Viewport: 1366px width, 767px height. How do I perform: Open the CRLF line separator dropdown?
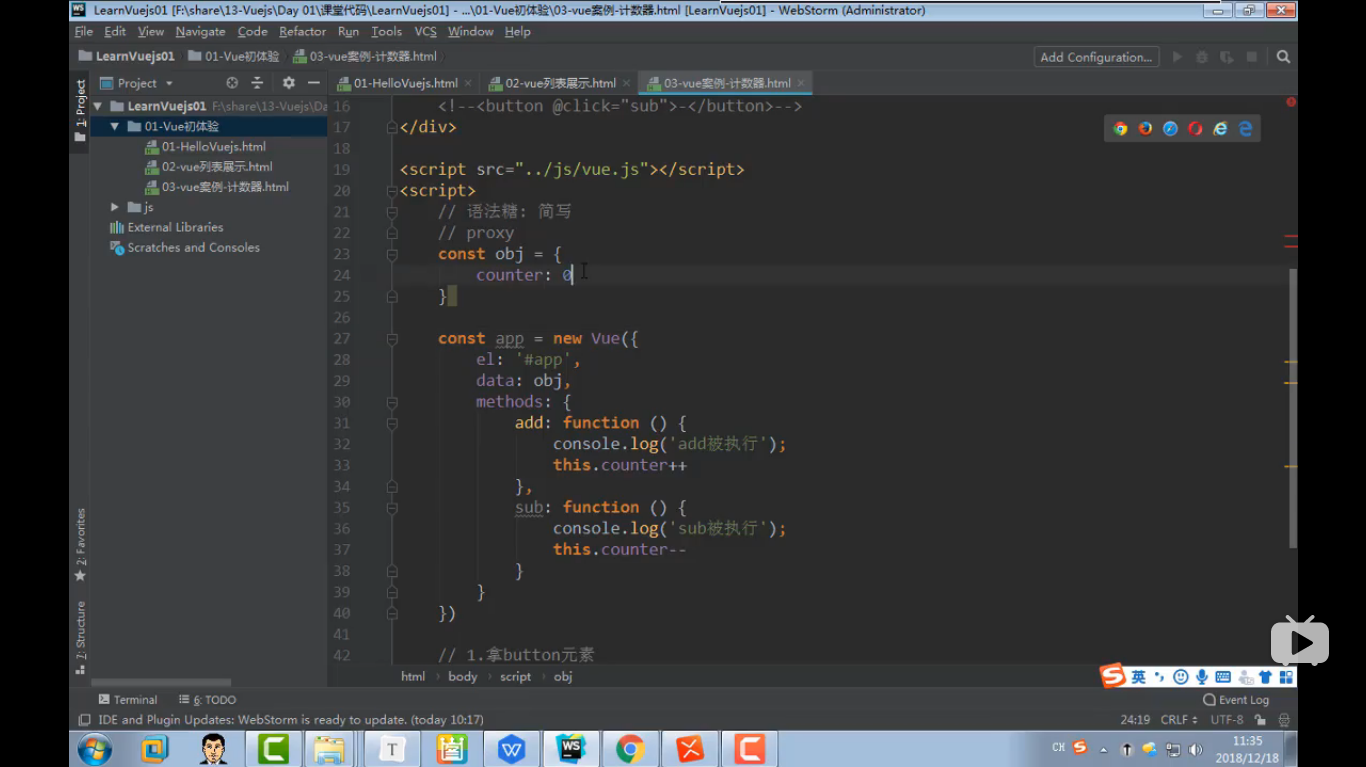click(1179, 720)
